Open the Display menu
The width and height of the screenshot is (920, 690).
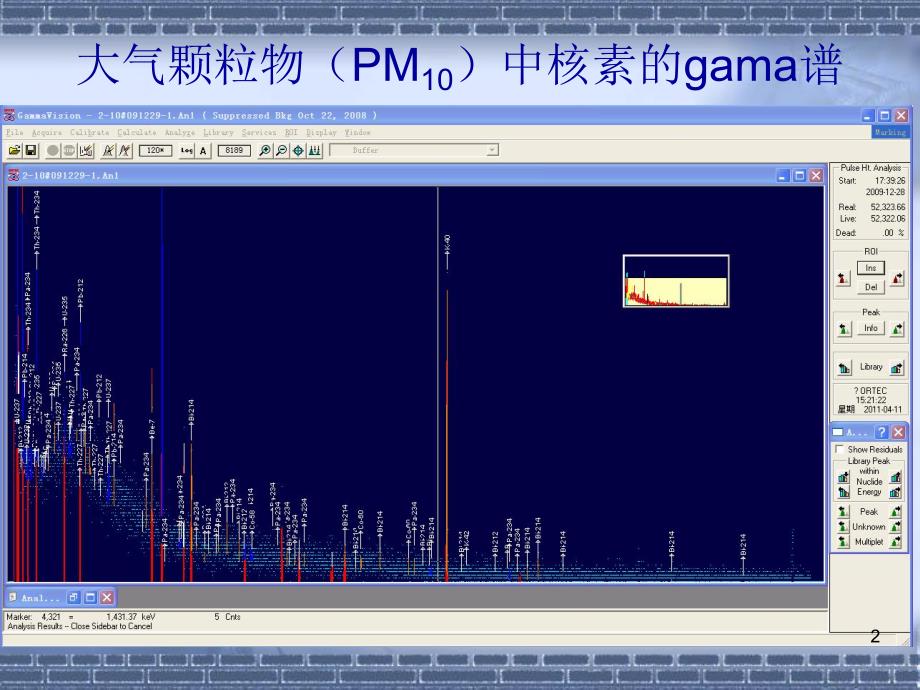pos(321,131)
